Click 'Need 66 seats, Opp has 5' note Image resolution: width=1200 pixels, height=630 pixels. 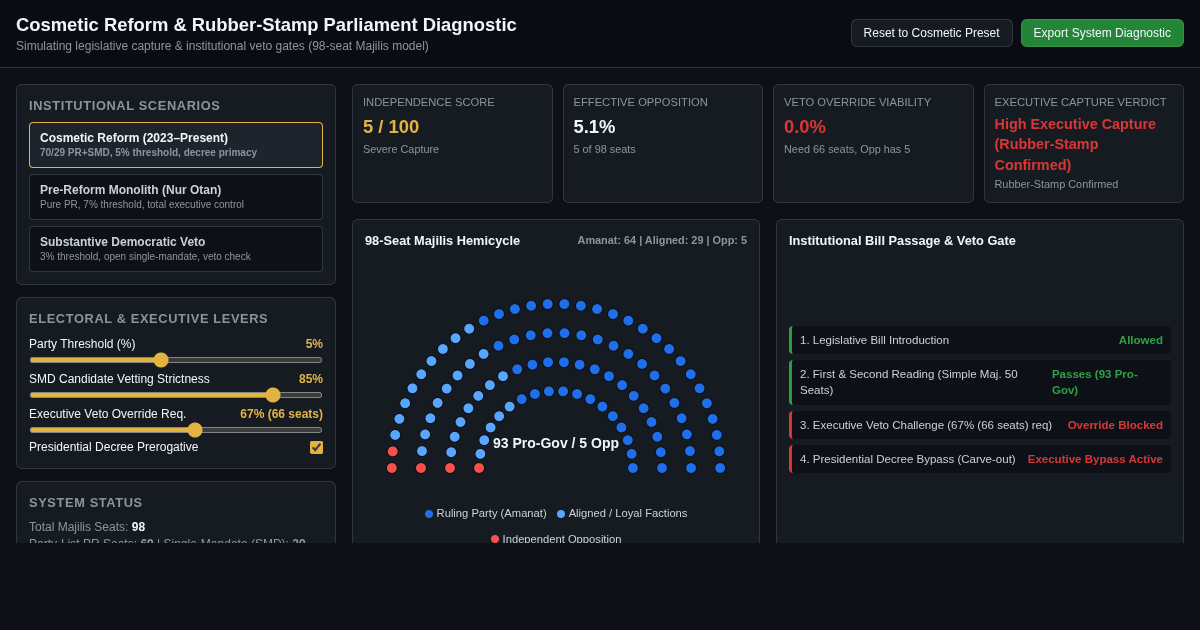[847, 149]
